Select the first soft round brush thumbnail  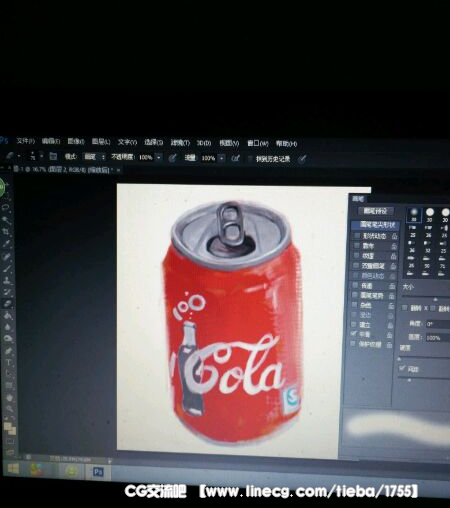coord(414,214)
